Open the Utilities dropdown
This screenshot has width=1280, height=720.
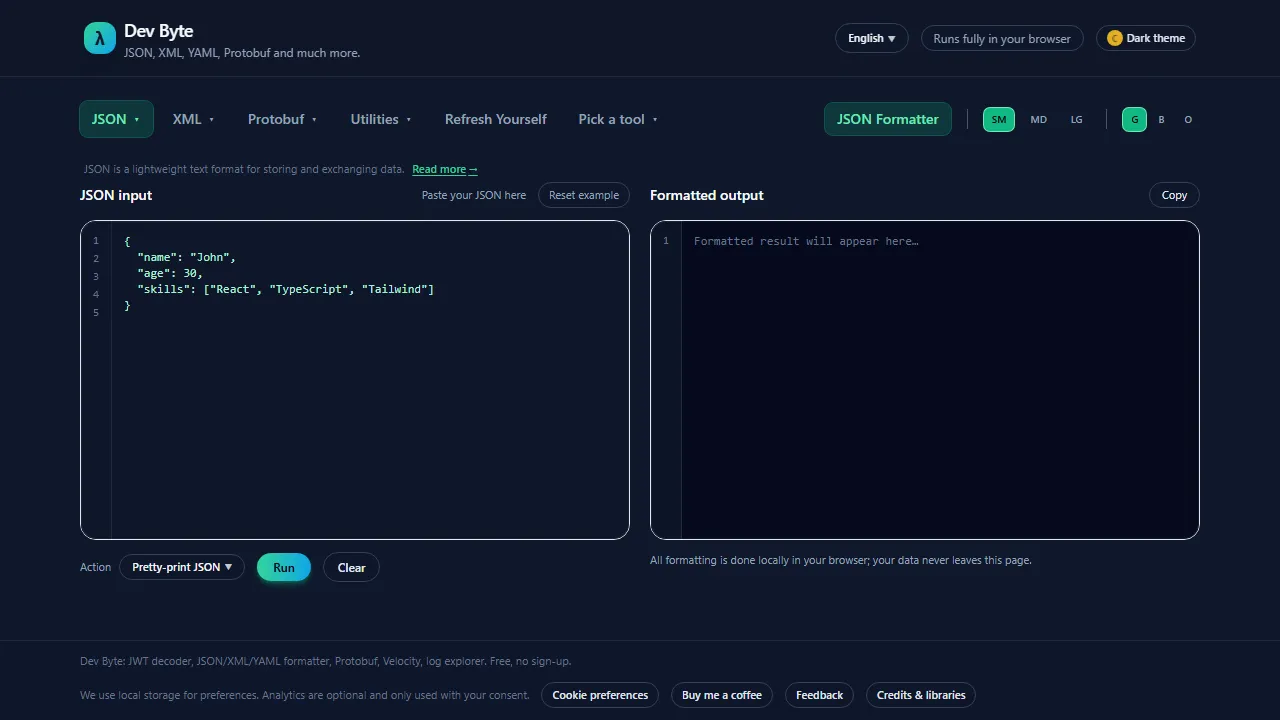pyautogui.click(x=380, y=119)
